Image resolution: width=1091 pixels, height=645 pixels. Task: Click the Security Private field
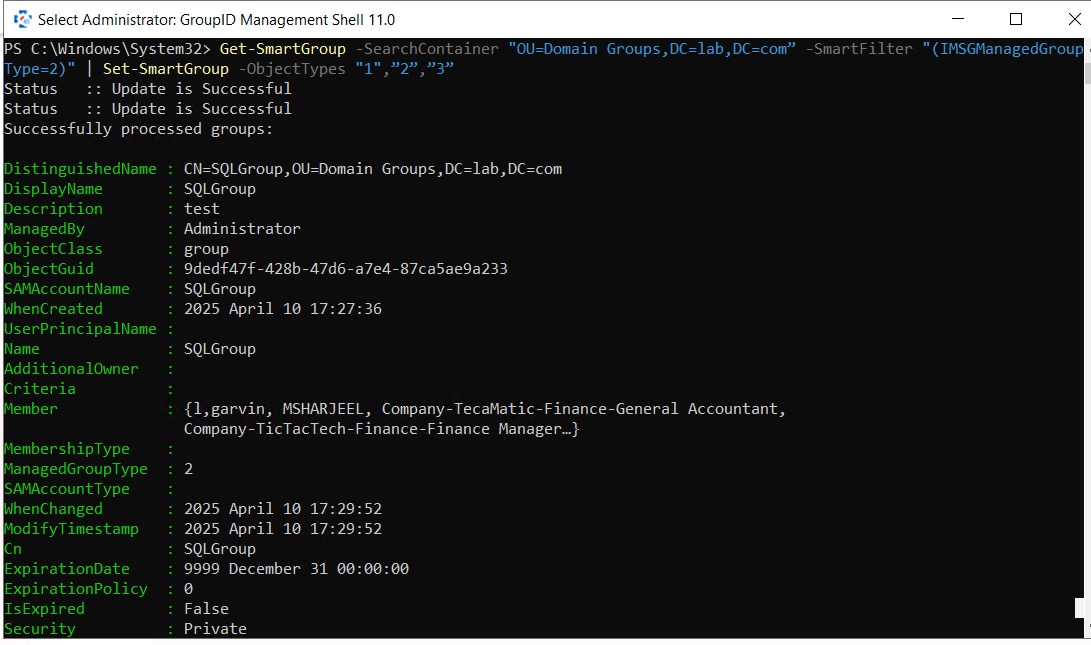(215, 628)
